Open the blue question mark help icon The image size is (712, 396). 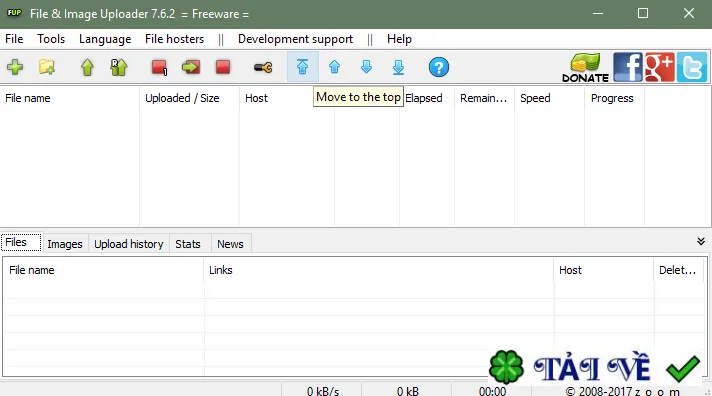439,67
